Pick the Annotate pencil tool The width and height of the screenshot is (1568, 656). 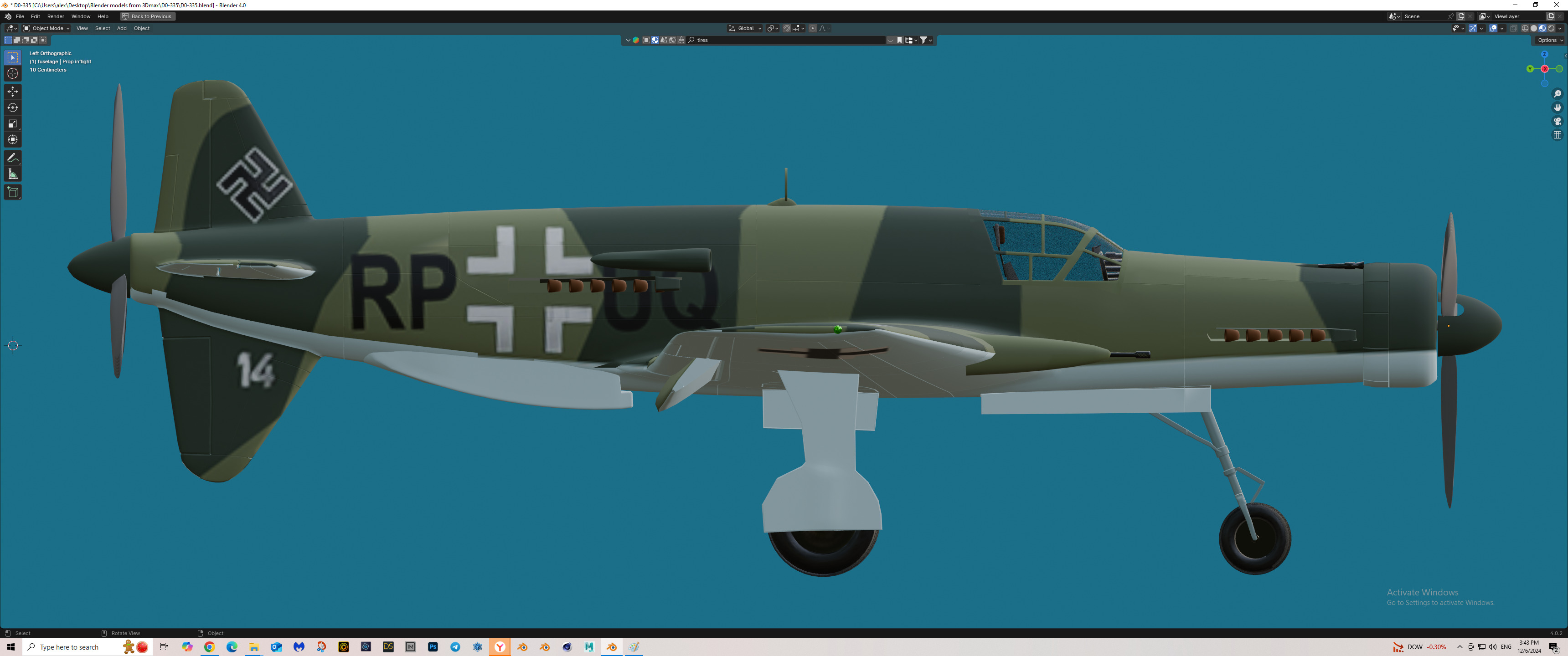(13, 158)
